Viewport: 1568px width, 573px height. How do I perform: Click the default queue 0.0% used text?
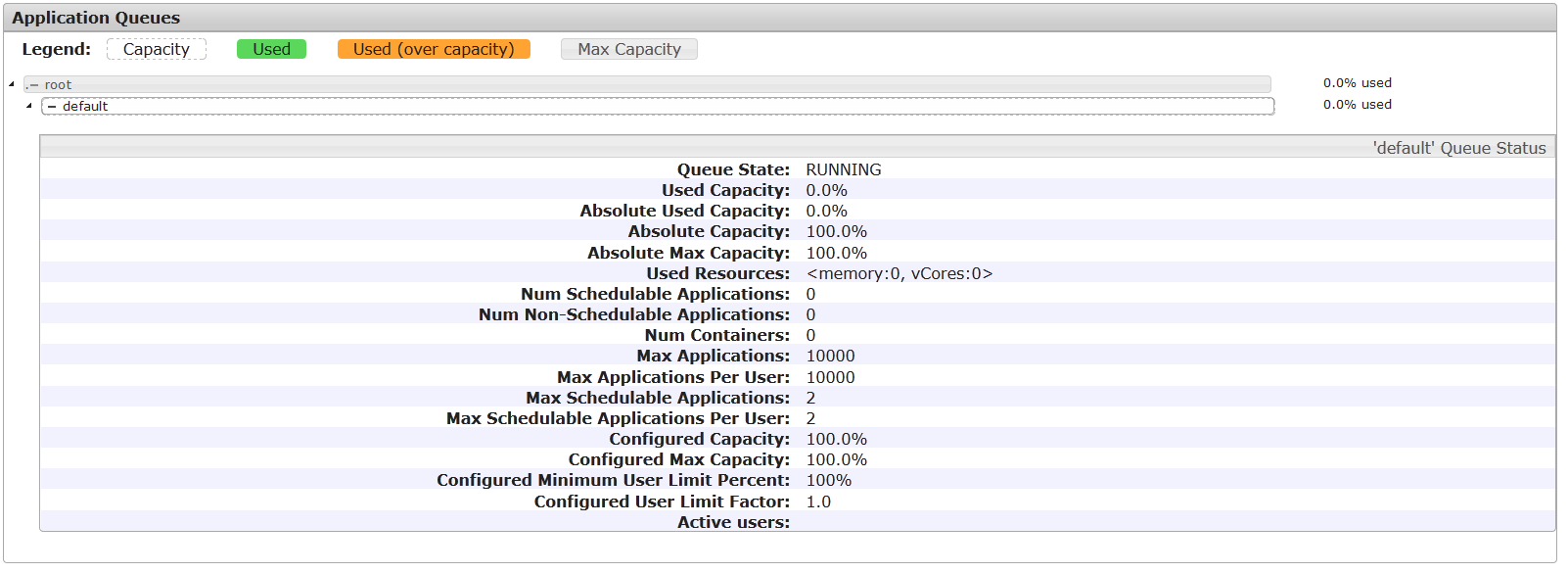click(x=1358, y=105)
